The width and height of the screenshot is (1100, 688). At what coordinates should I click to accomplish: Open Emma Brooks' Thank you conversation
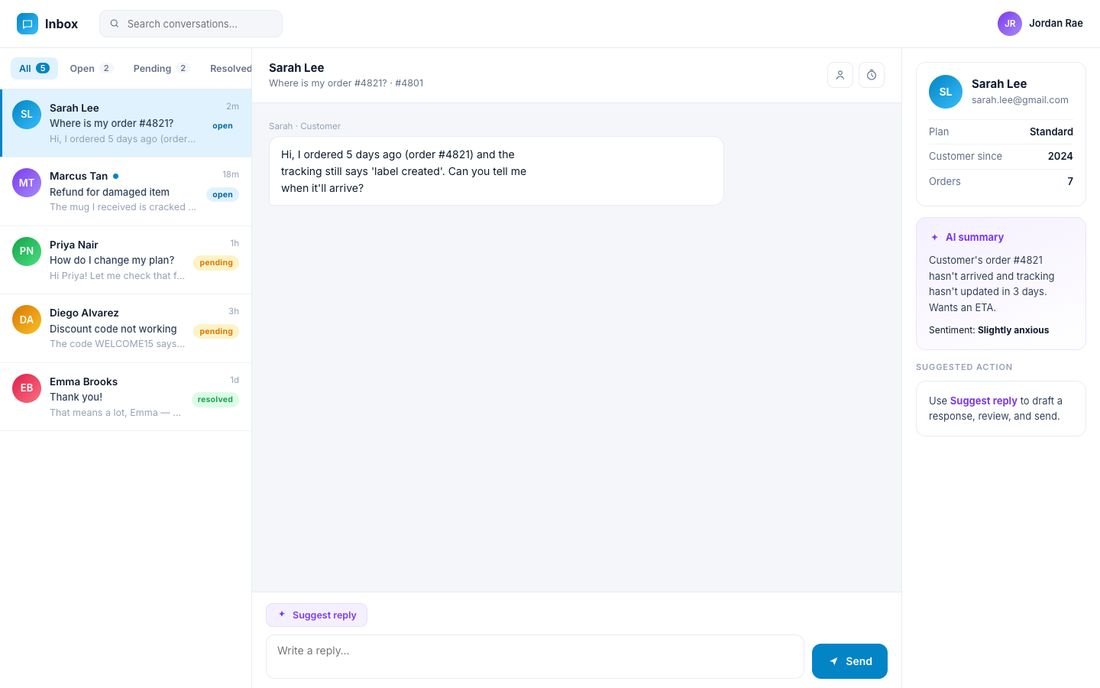click(x=126, y=397)
